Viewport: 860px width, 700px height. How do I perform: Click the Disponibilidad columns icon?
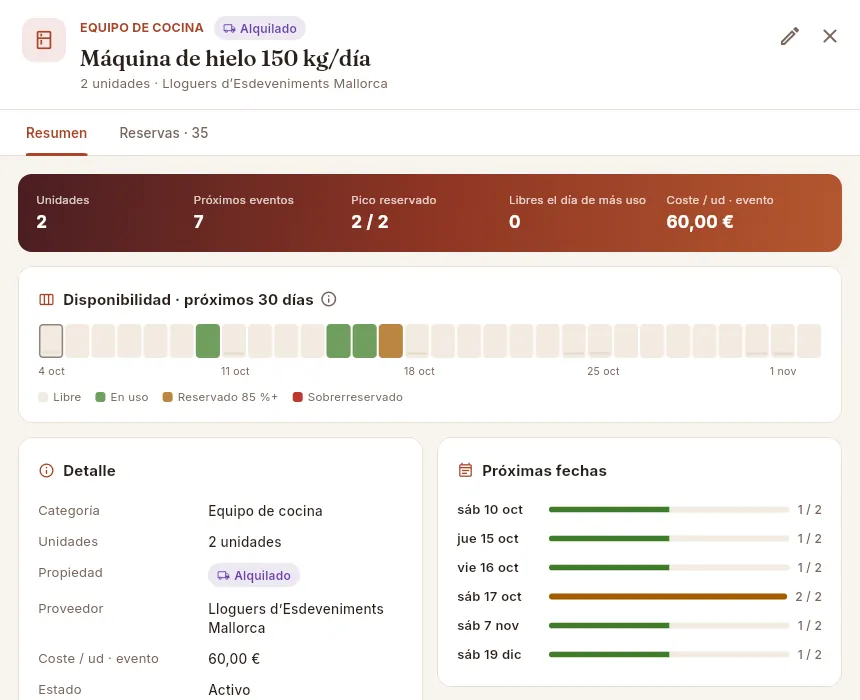(47, 300)
